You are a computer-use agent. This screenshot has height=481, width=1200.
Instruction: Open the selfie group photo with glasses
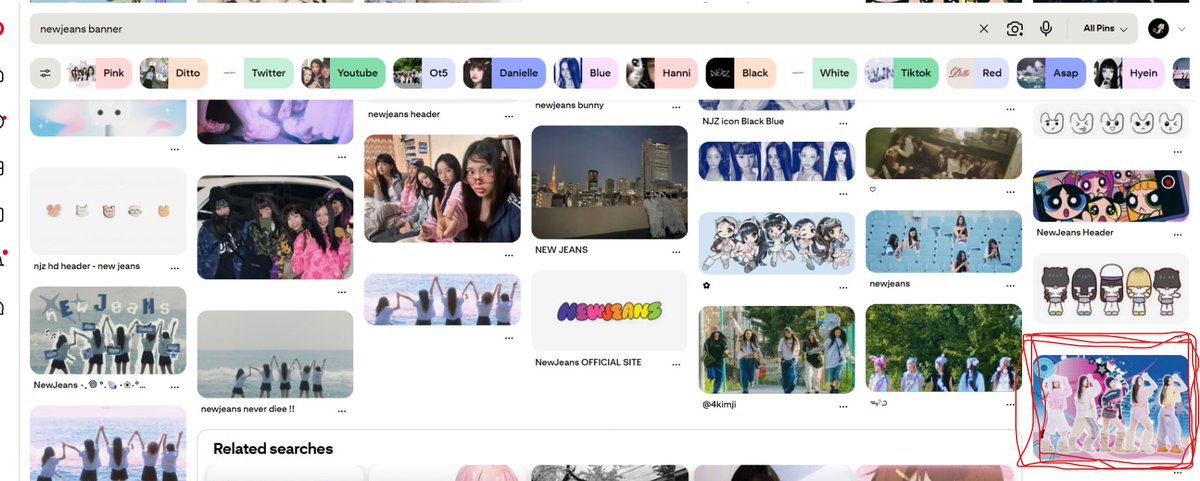pos(443,188)
